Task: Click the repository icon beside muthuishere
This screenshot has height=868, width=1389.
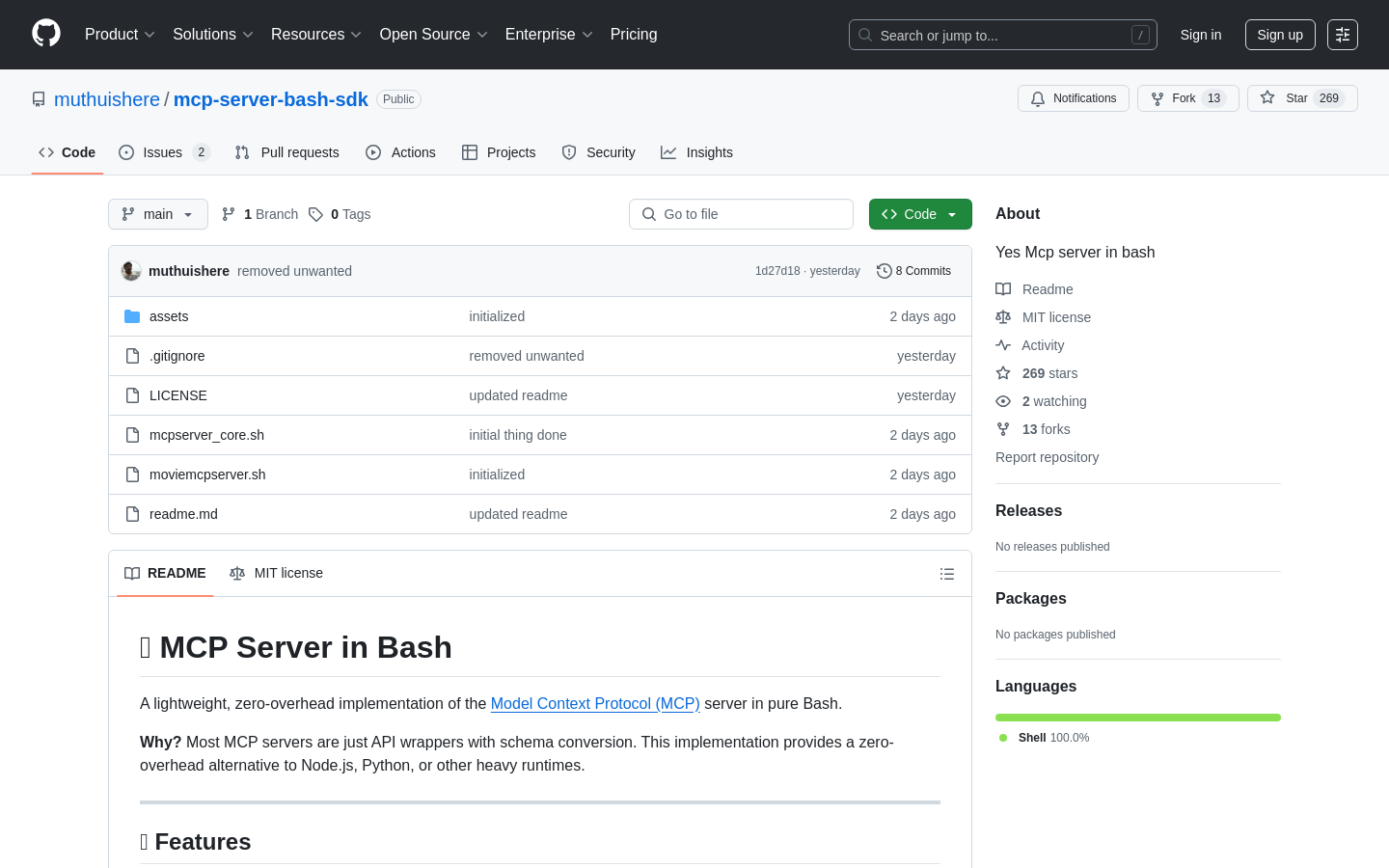Action: 39,99
